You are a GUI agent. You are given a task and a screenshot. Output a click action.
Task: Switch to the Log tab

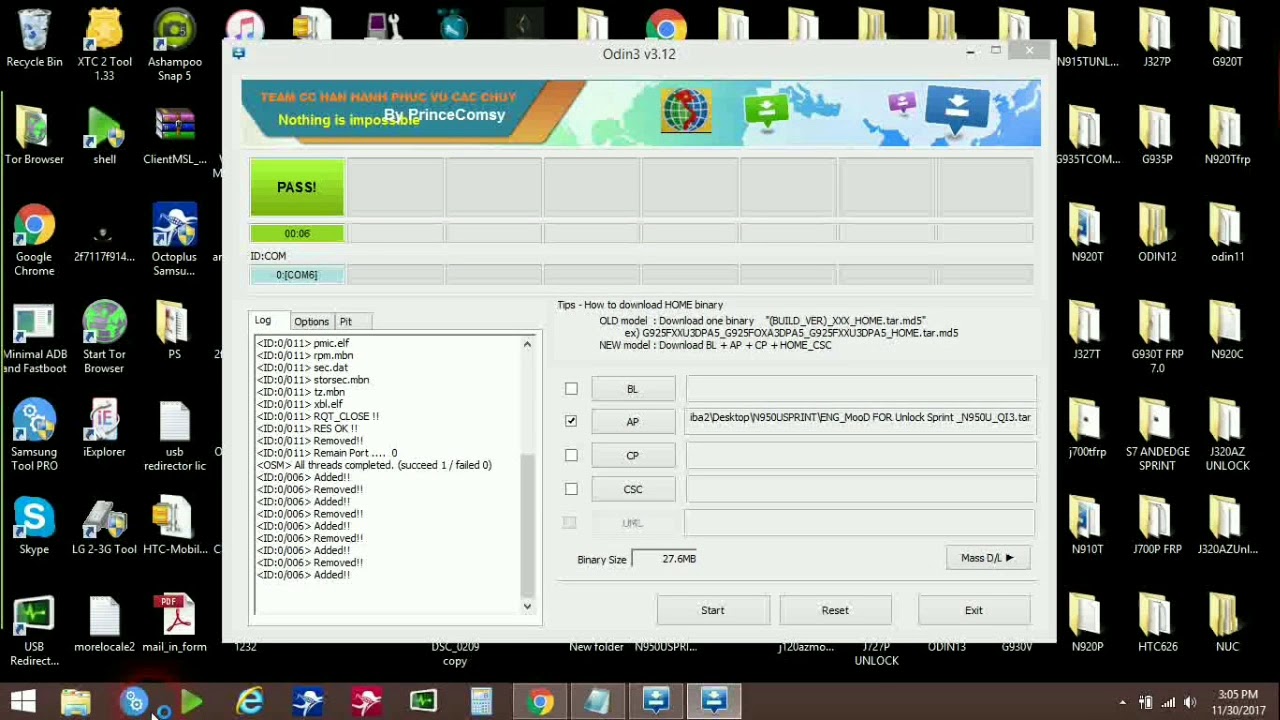[263, 320]
